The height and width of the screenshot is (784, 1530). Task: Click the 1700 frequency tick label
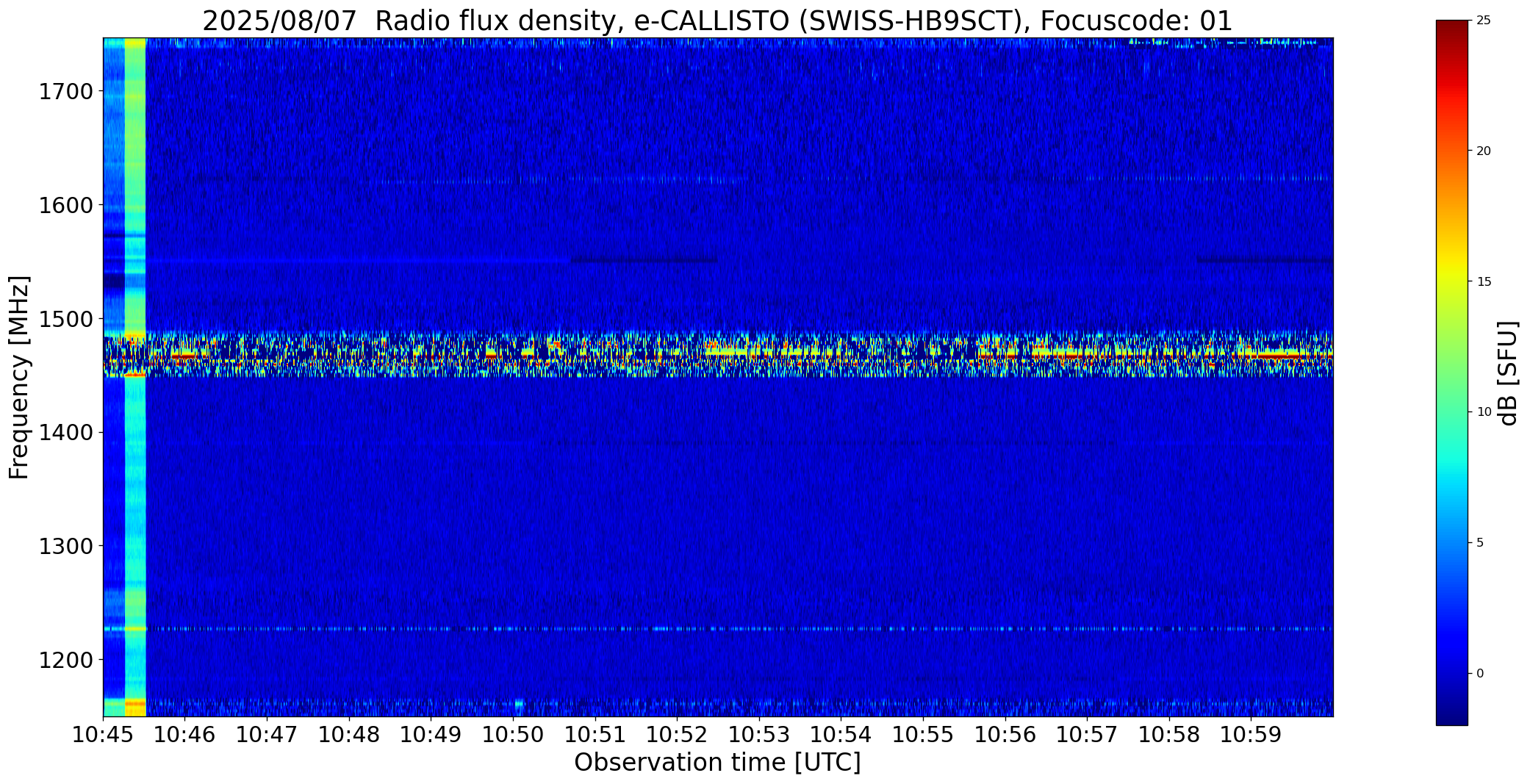point(65,92)
